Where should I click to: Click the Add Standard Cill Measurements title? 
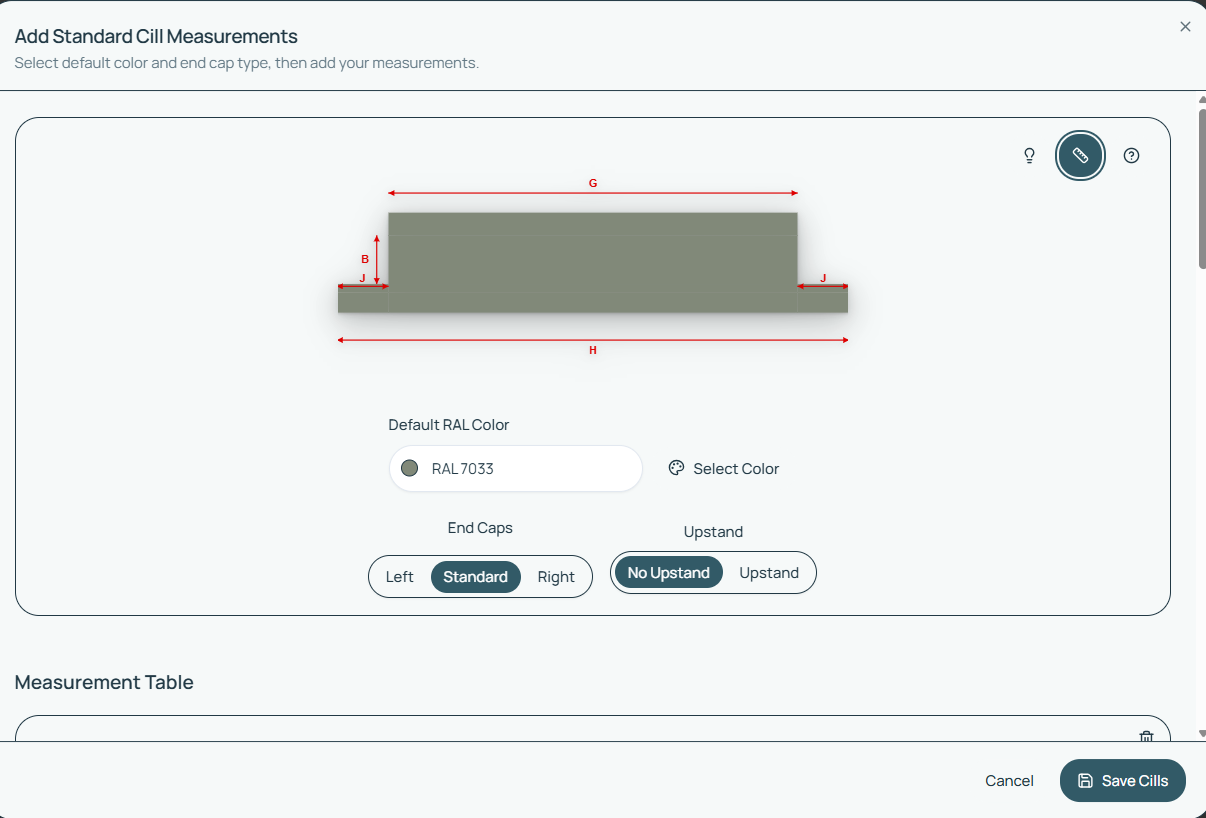tap(156, 37)
